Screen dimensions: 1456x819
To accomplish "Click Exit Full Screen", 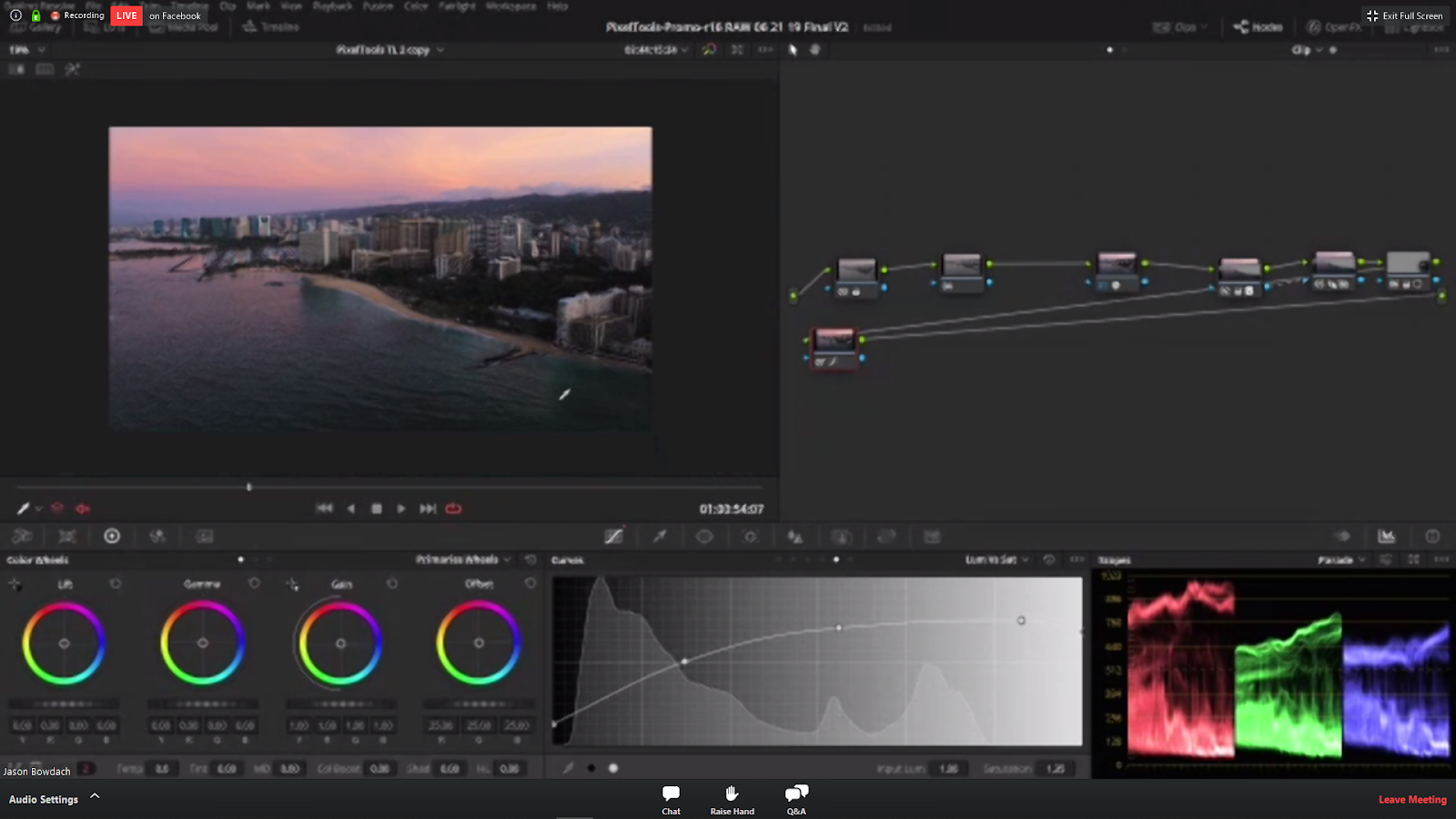I will [1404, 15].
